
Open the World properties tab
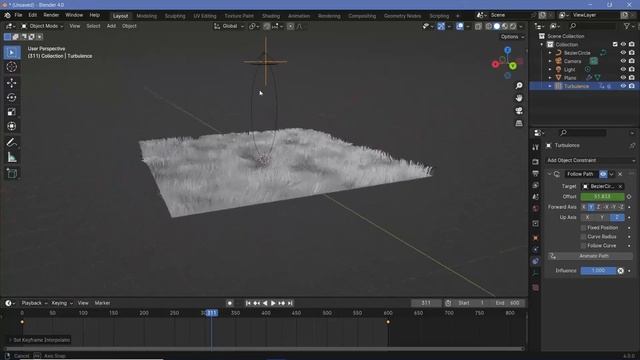coord(536,208)
